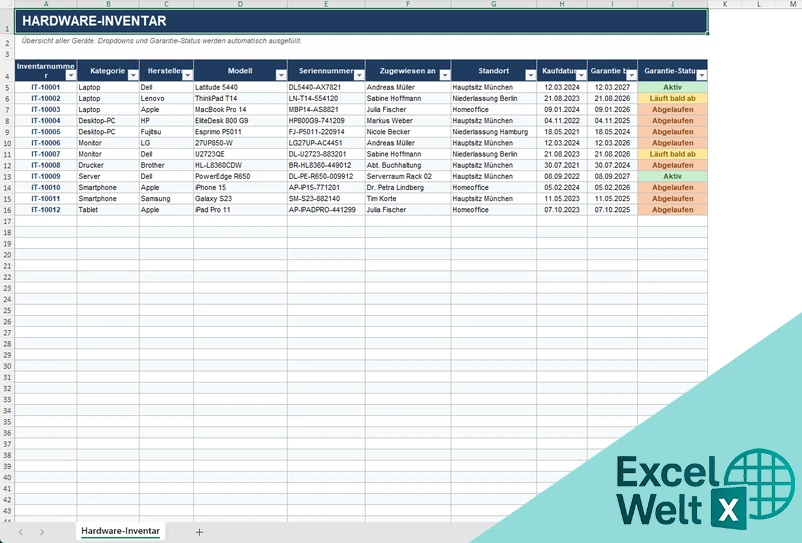Select column G header
802x543 pixels.
494,4
